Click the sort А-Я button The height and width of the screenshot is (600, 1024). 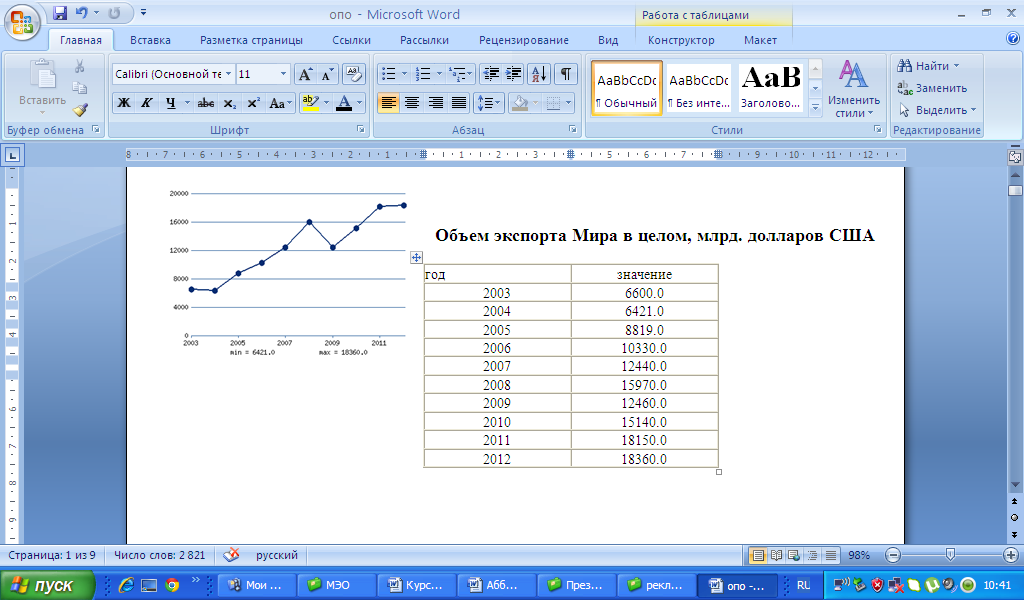click(539, 74)
